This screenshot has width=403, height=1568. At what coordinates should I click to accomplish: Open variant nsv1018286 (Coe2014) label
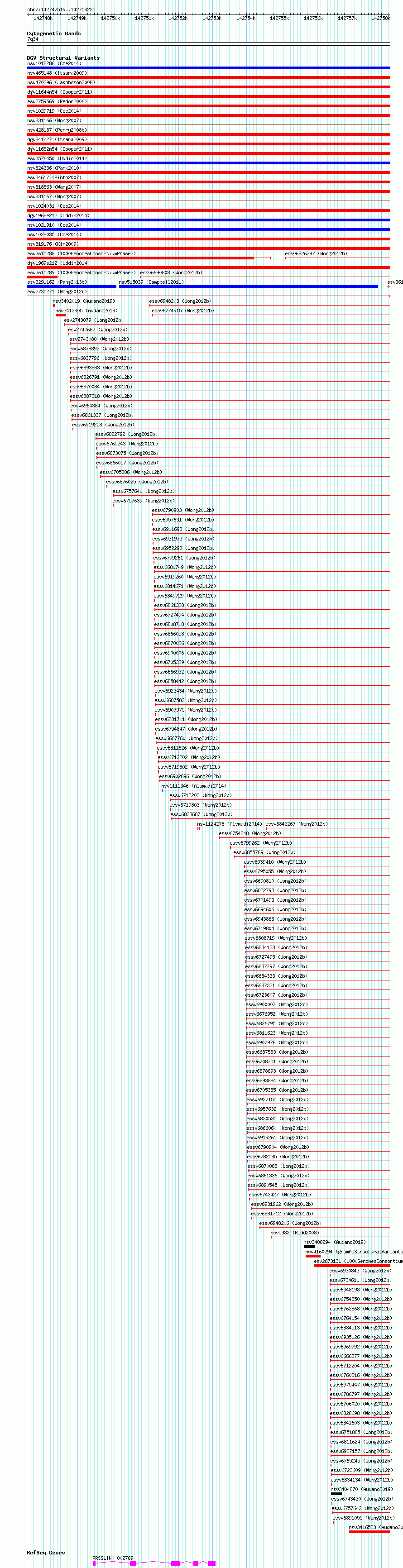[54, 63]
